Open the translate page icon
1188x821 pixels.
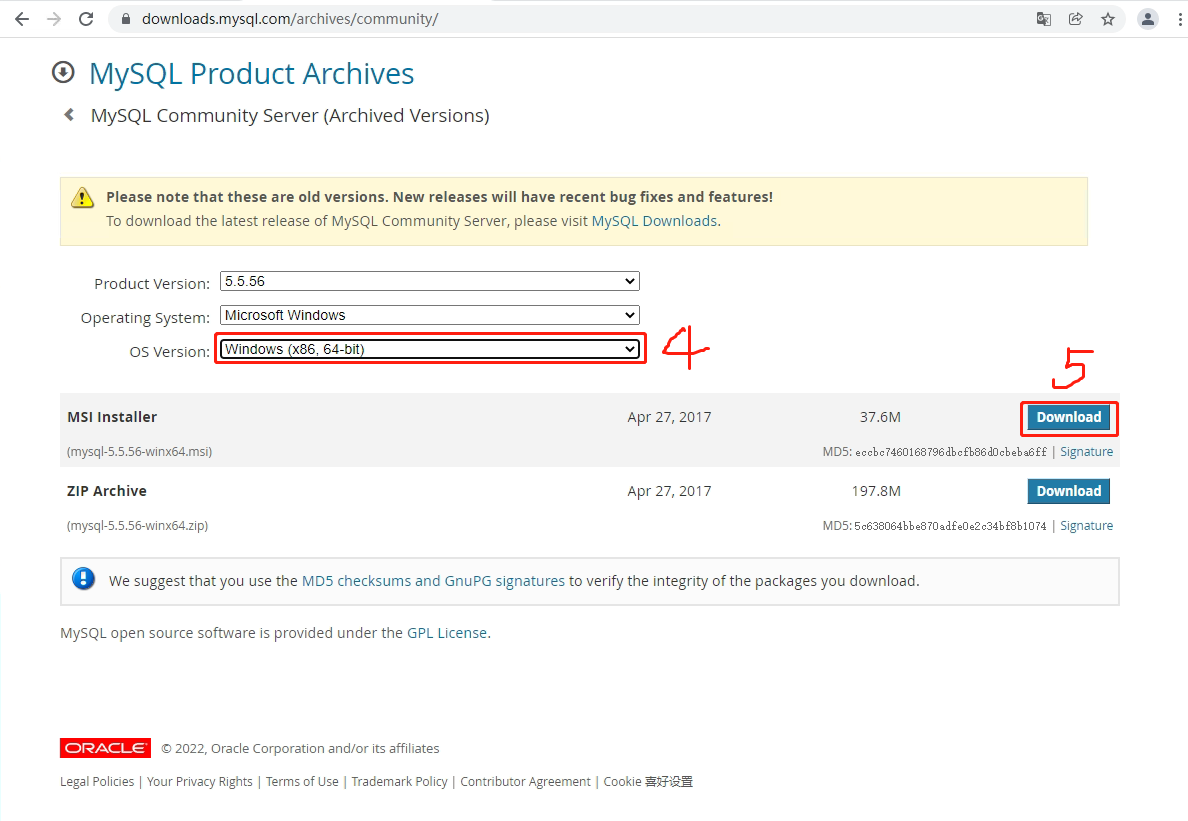[x=1043, y=19]
